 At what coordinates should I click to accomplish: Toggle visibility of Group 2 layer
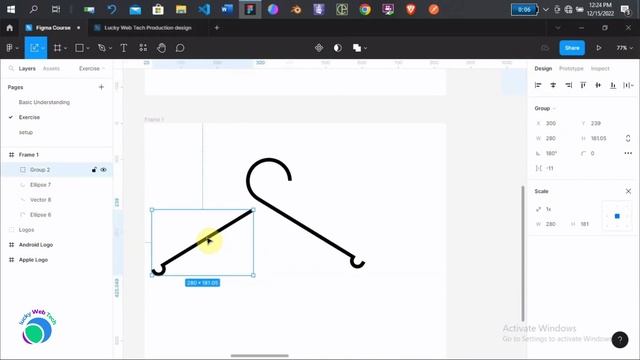tap(104, 170)
